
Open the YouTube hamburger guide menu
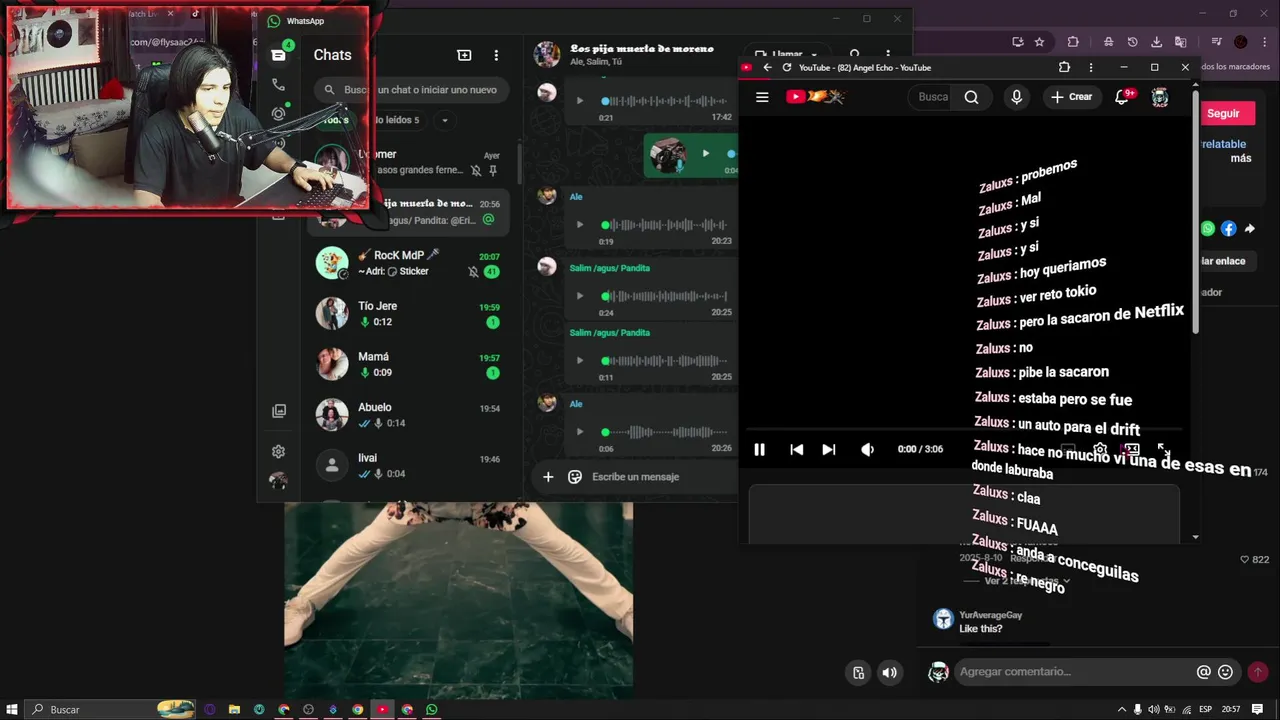pos(762,97)
